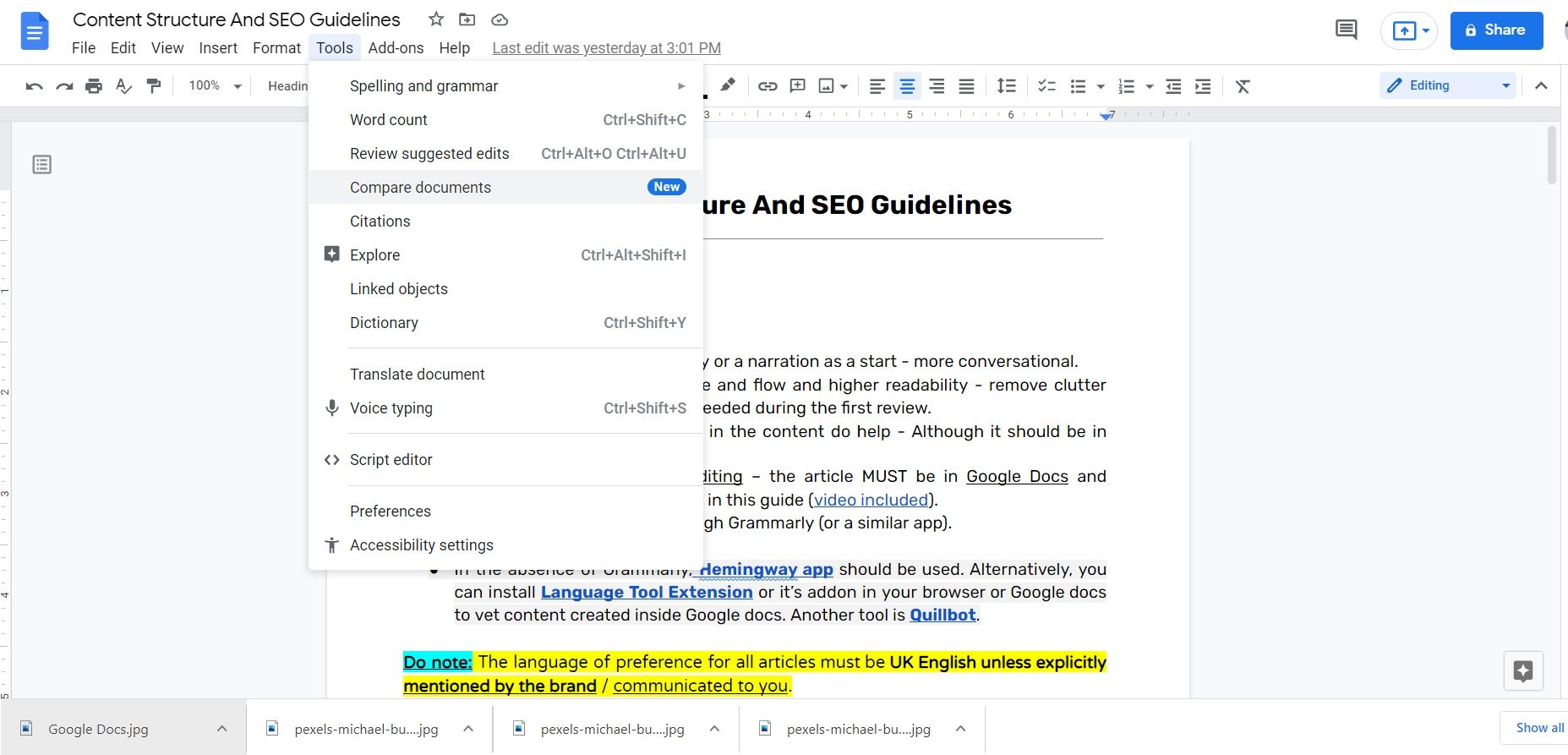Choose Translate document option
The height and width of the screenshot is (755, 1568).
click(505, 375)
